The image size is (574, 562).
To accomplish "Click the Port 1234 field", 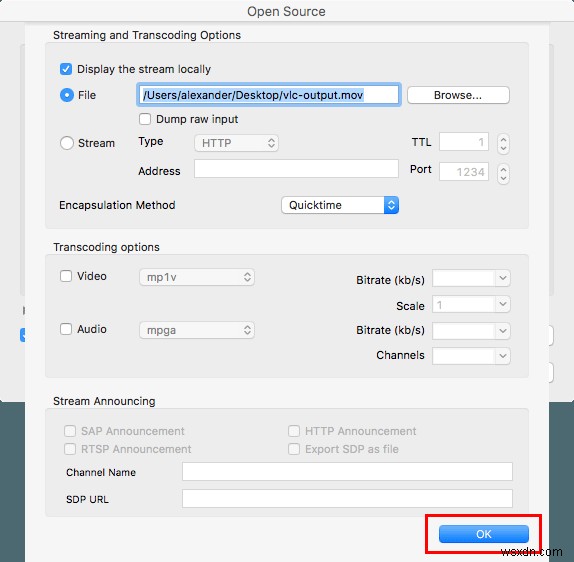I will tap(464, 172).
